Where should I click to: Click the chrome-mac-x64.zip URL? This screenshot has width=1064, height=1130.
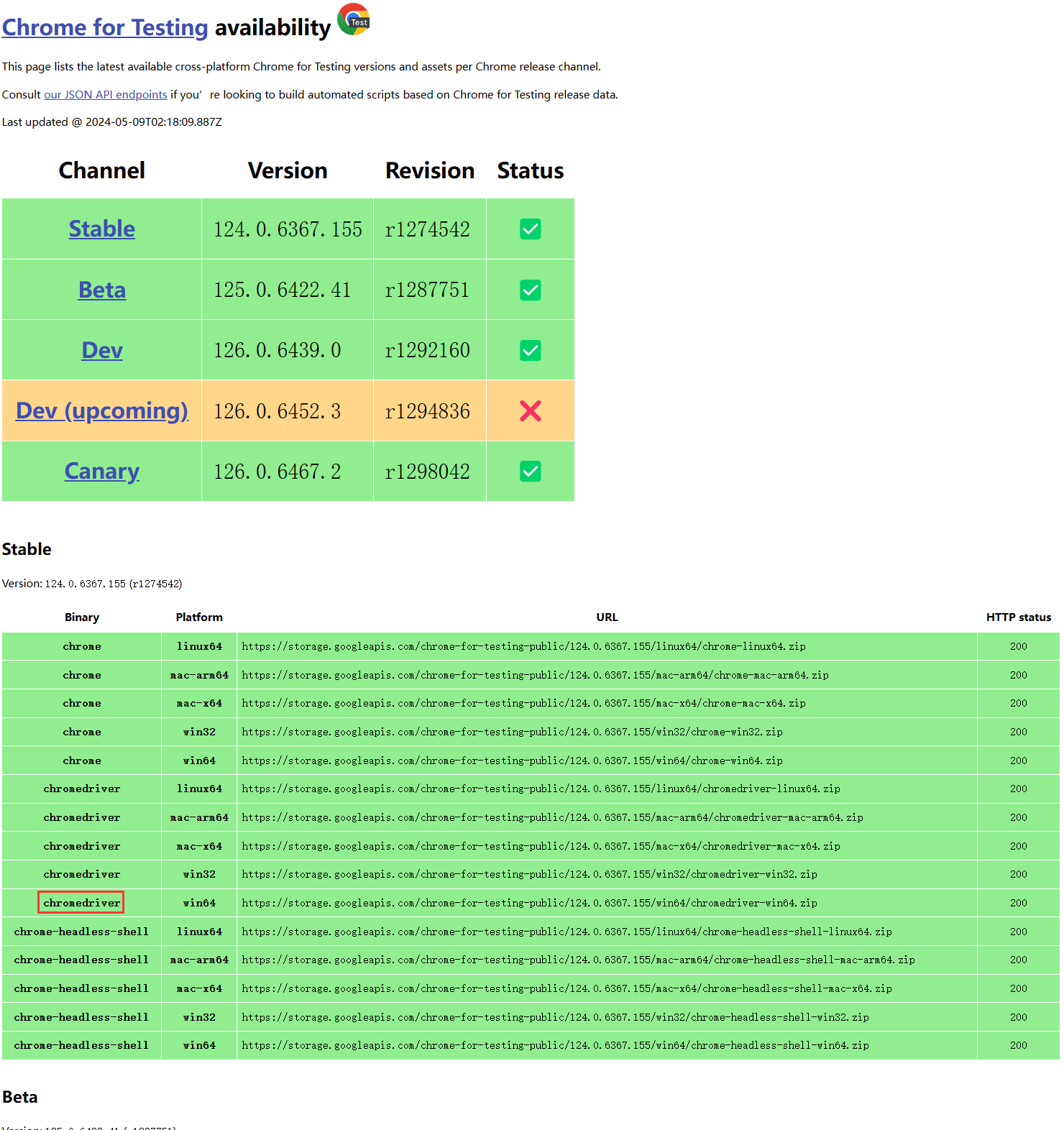click(x=523, y=703)
